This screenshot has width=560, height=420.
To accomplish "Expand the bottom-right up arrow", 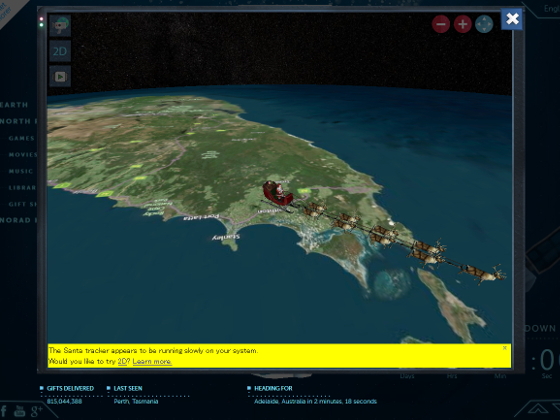I will [538, 409].
